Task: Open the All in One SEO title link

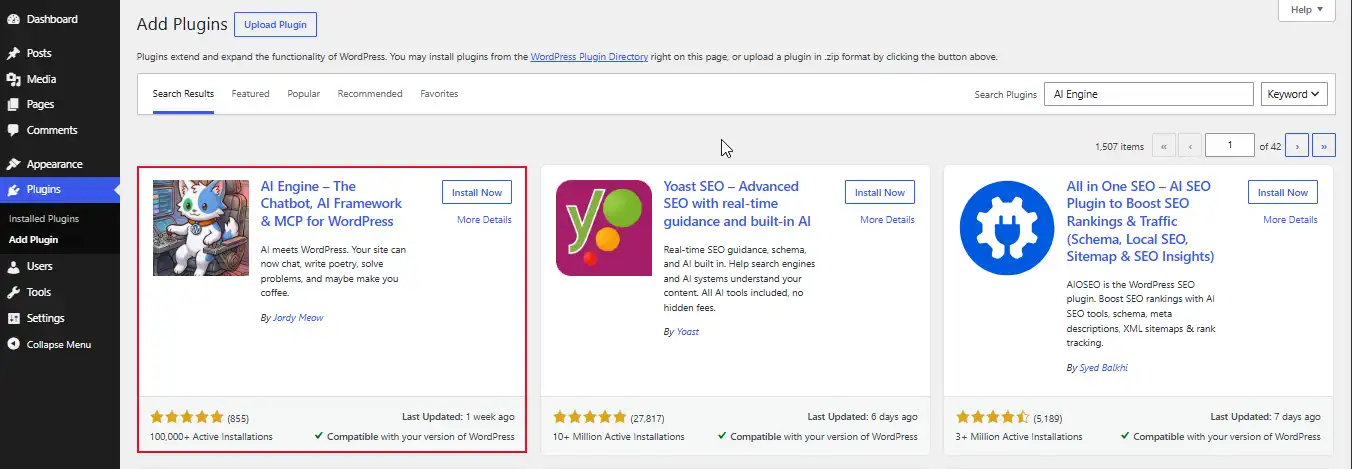Action: [x=1140, y=221]
